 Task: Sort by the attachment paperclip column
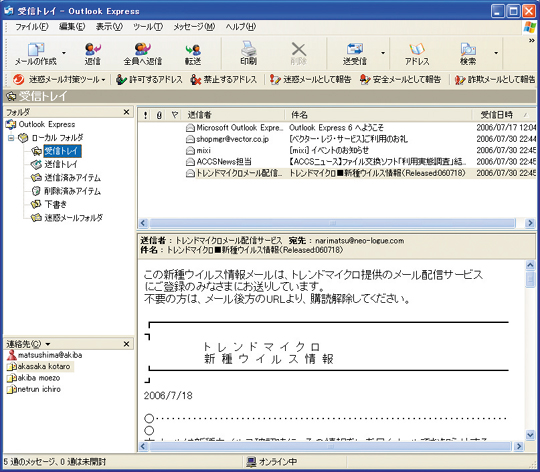[x=159, y=115]
